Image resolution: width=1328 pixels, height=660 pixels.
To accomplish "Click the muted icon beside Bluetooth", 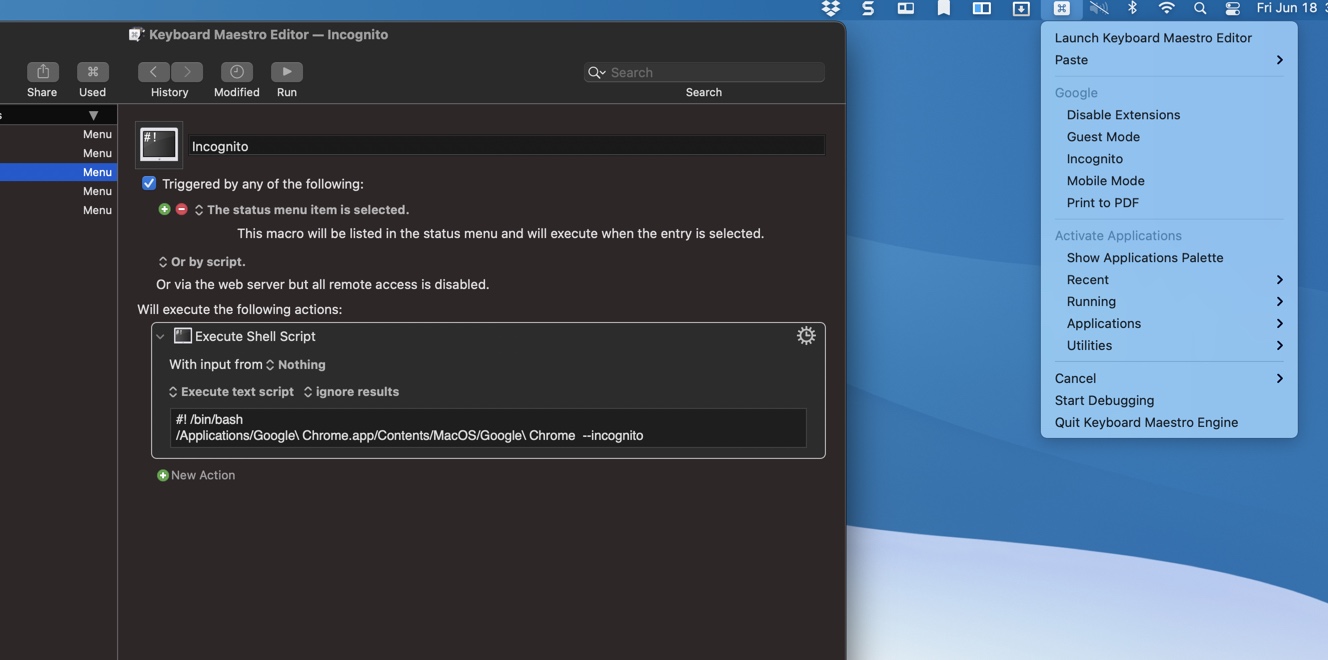I will coord(1098,8).
